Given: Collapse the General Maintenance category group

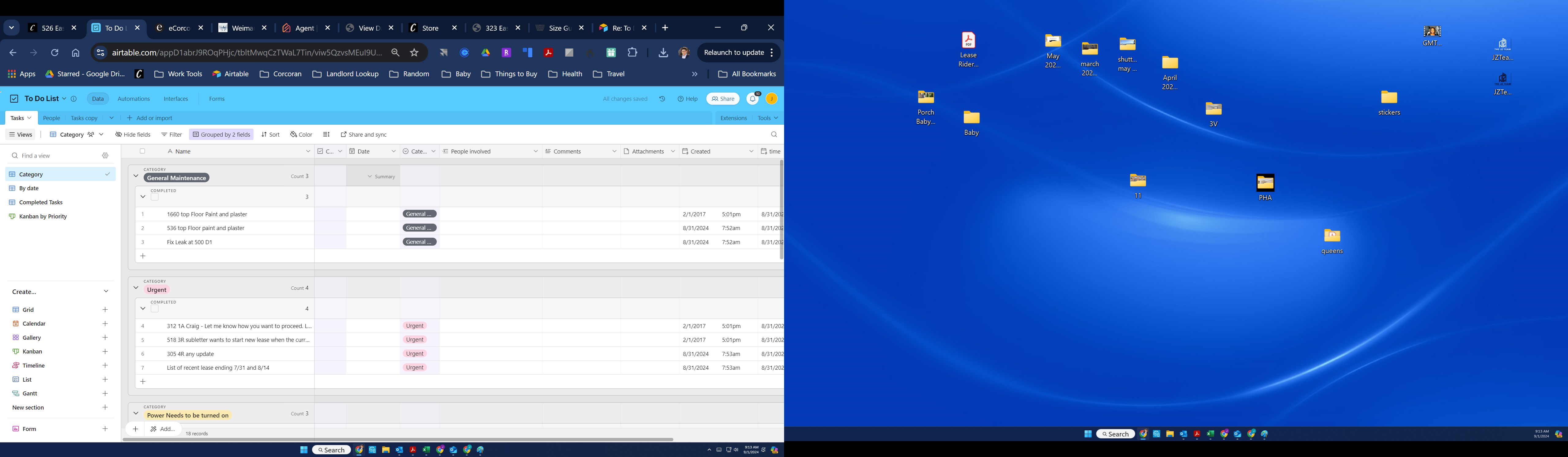Looking at the screenshot, I should tap(136, 176).
